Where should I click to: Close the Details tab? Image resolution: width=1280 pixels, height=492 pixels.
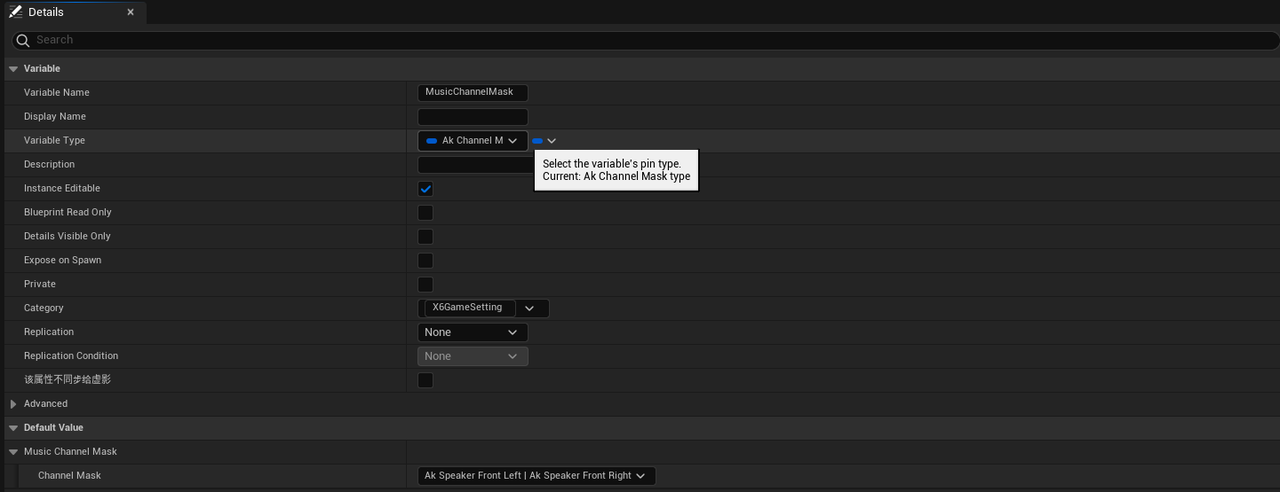tap(130, 12)
